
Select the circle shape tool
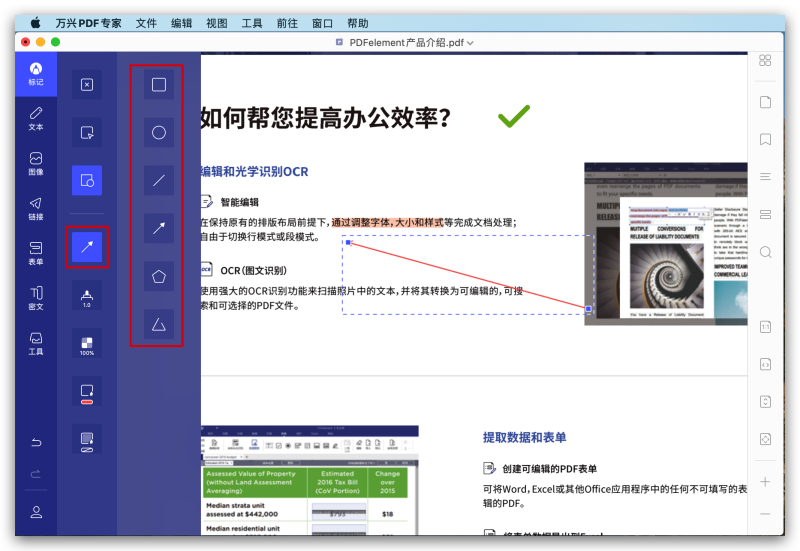point(158,132)
